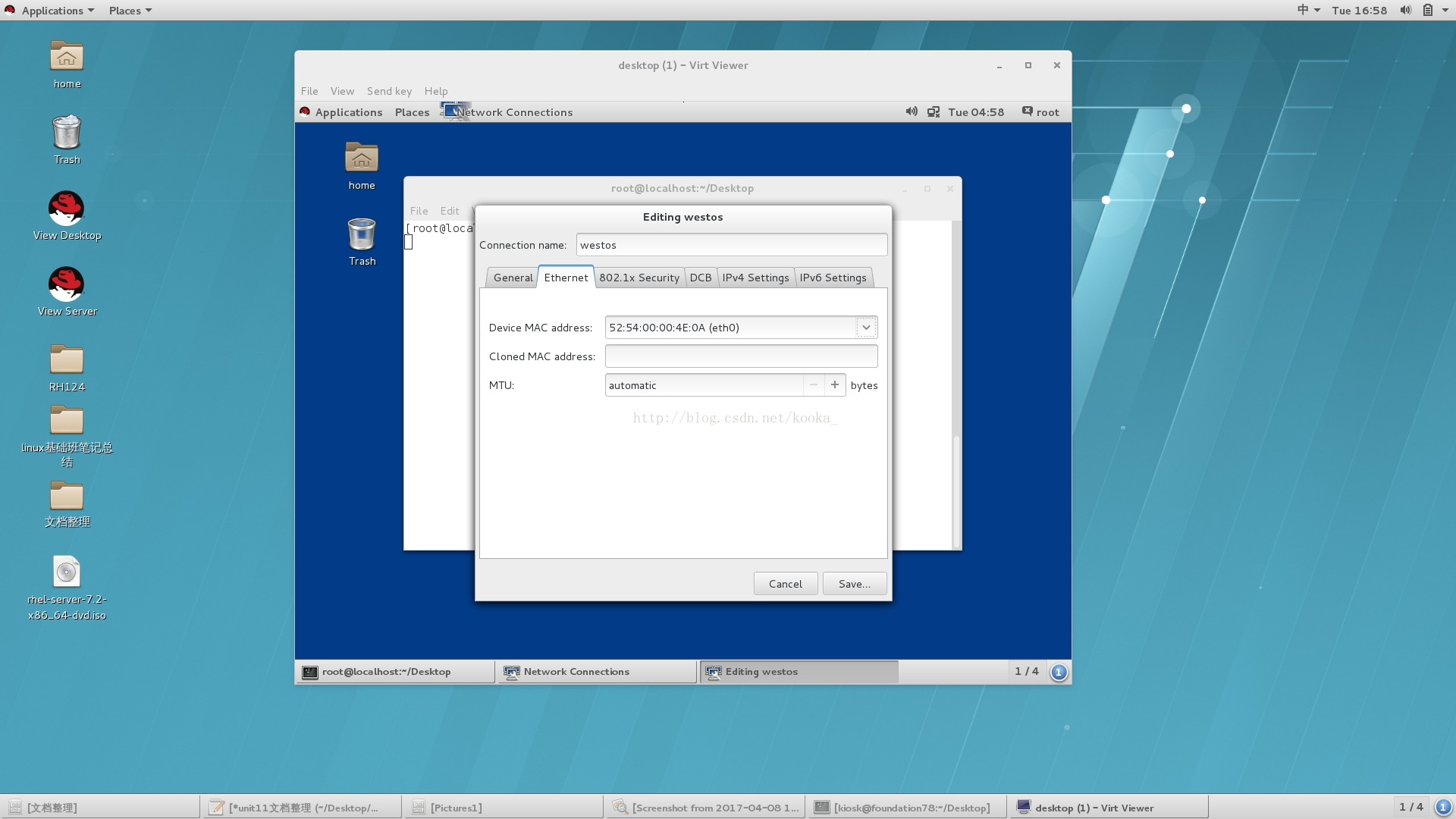Open the host clipboard tray icon
Screen dimensions: 1456x819
coord(1427,10)
